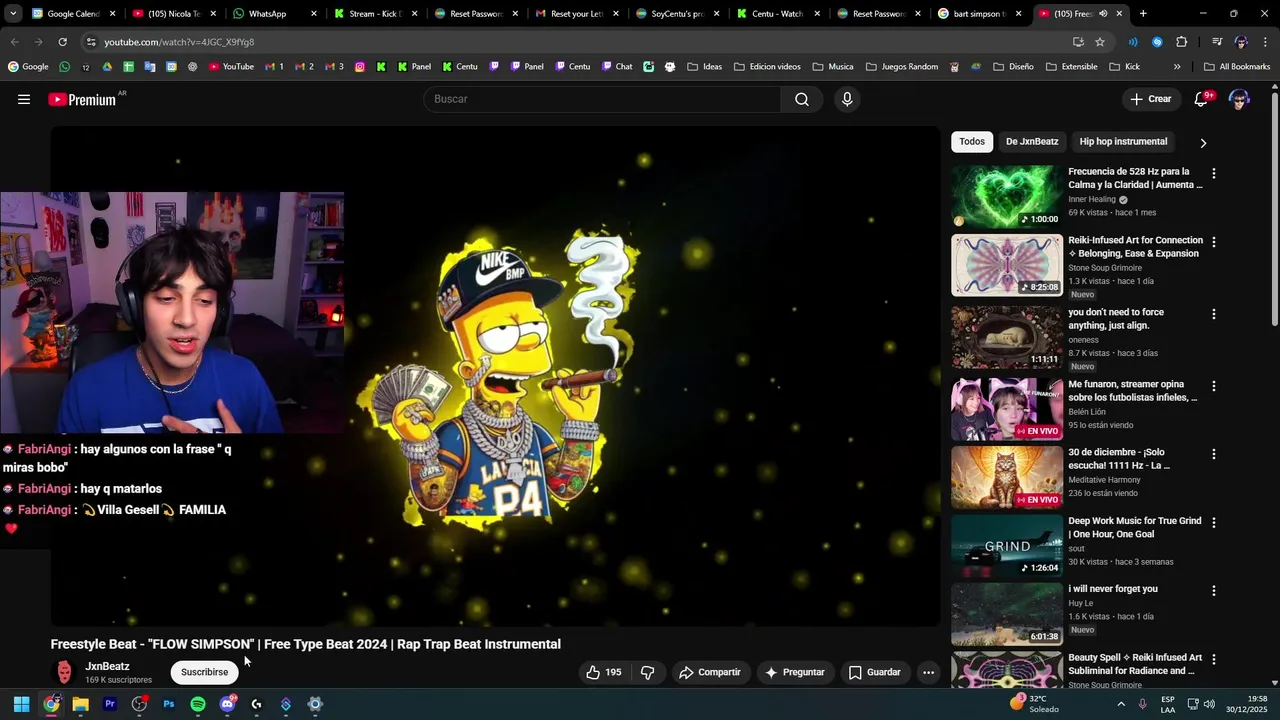Open All Bookmarks folder

pyautogui.click(x=1237, y=67)
